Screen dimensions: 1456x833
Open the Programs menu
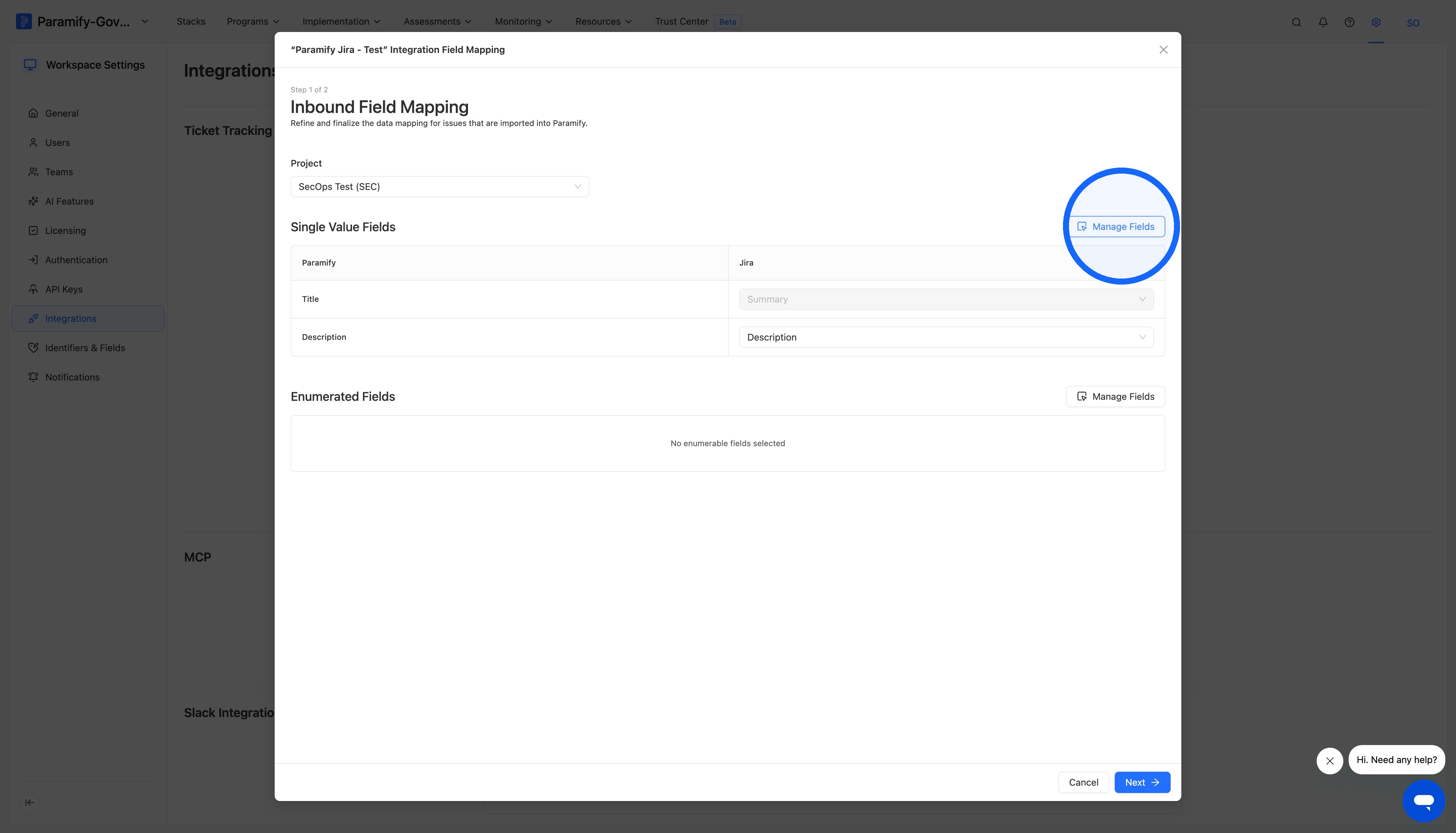[x=253, y=22]
